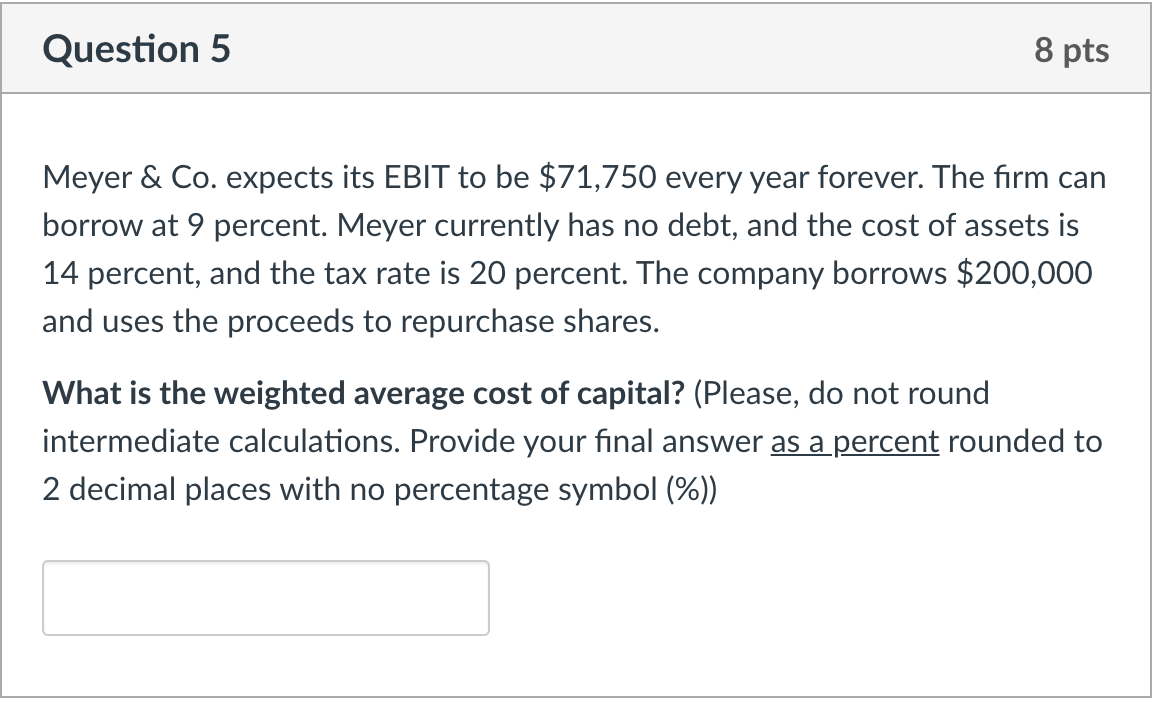Click the Question 5 title bar area
Viewport: 1162px width, 702px height.
[x=580, y=48]
